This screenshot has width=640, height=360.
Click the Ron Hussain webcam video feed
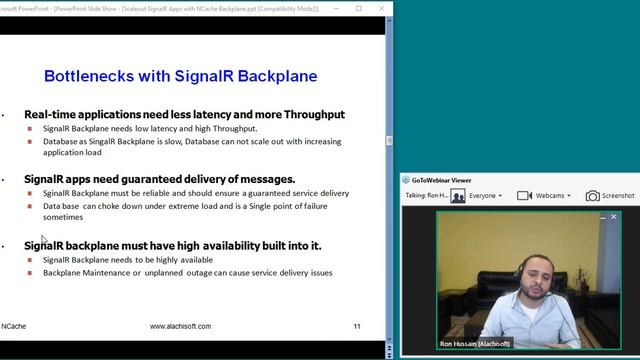[x=529, y=280]
